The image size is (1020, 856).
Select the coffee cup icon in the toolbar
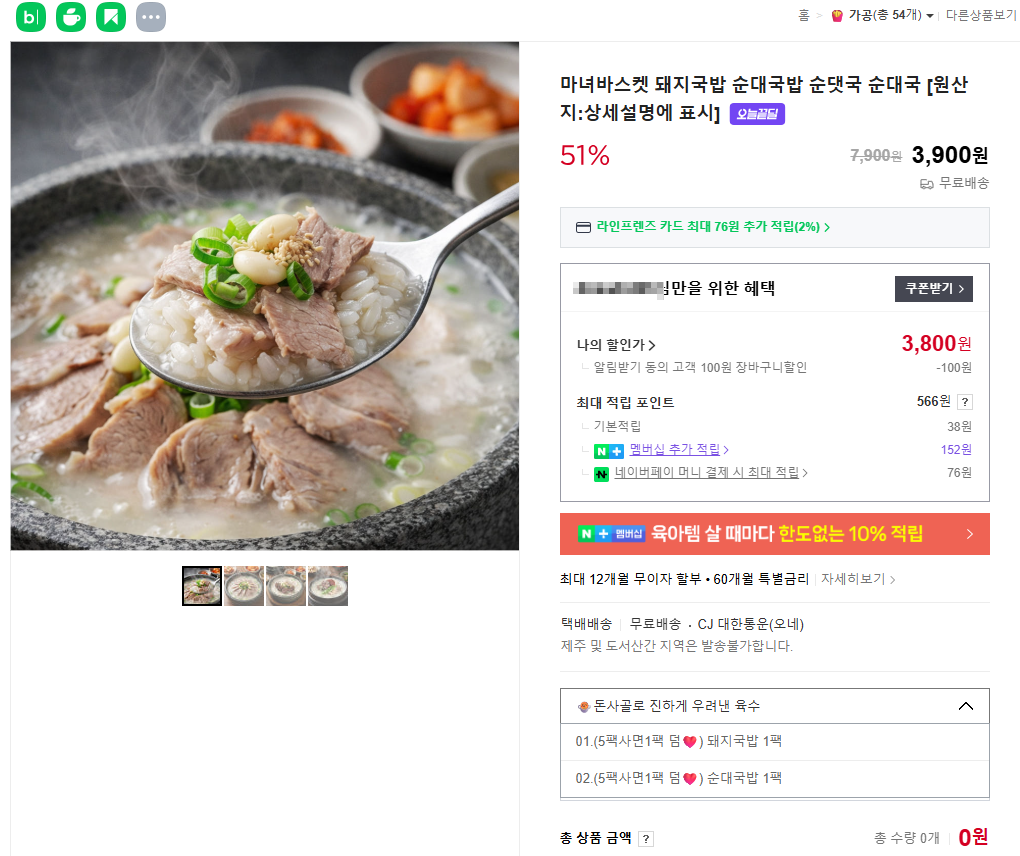pos(70,16)
